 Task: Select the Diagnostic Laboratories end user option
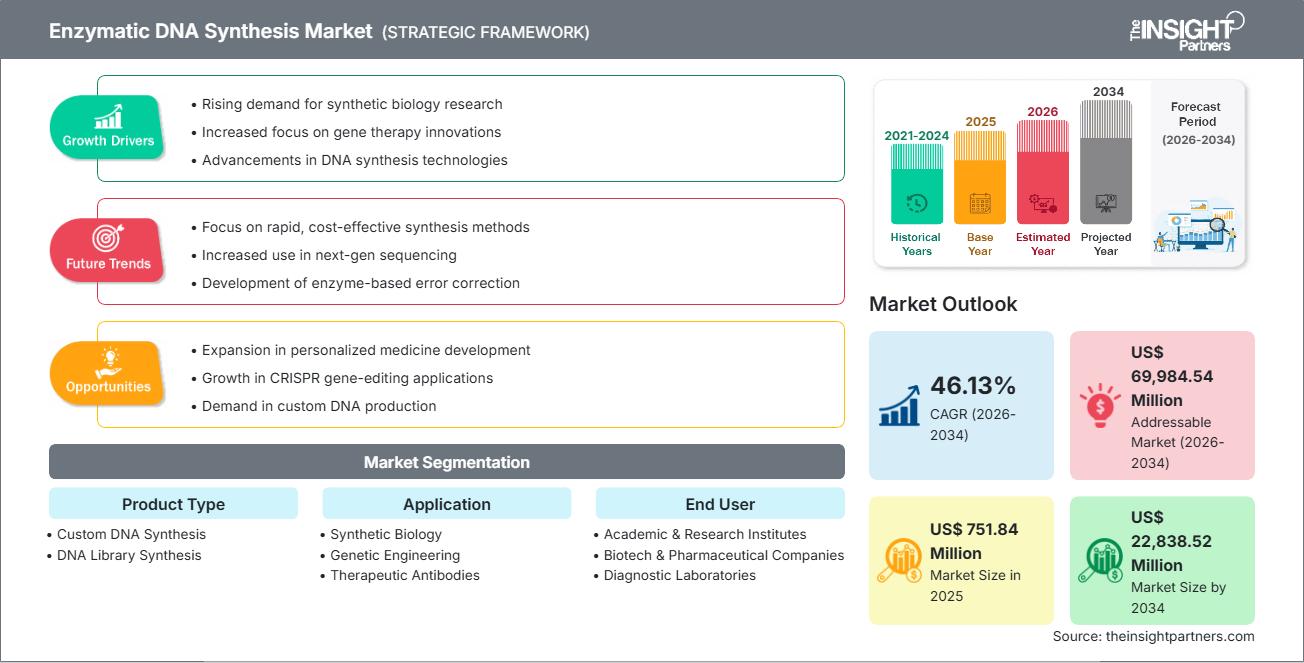pyautogui.click(x=680, y=575)
